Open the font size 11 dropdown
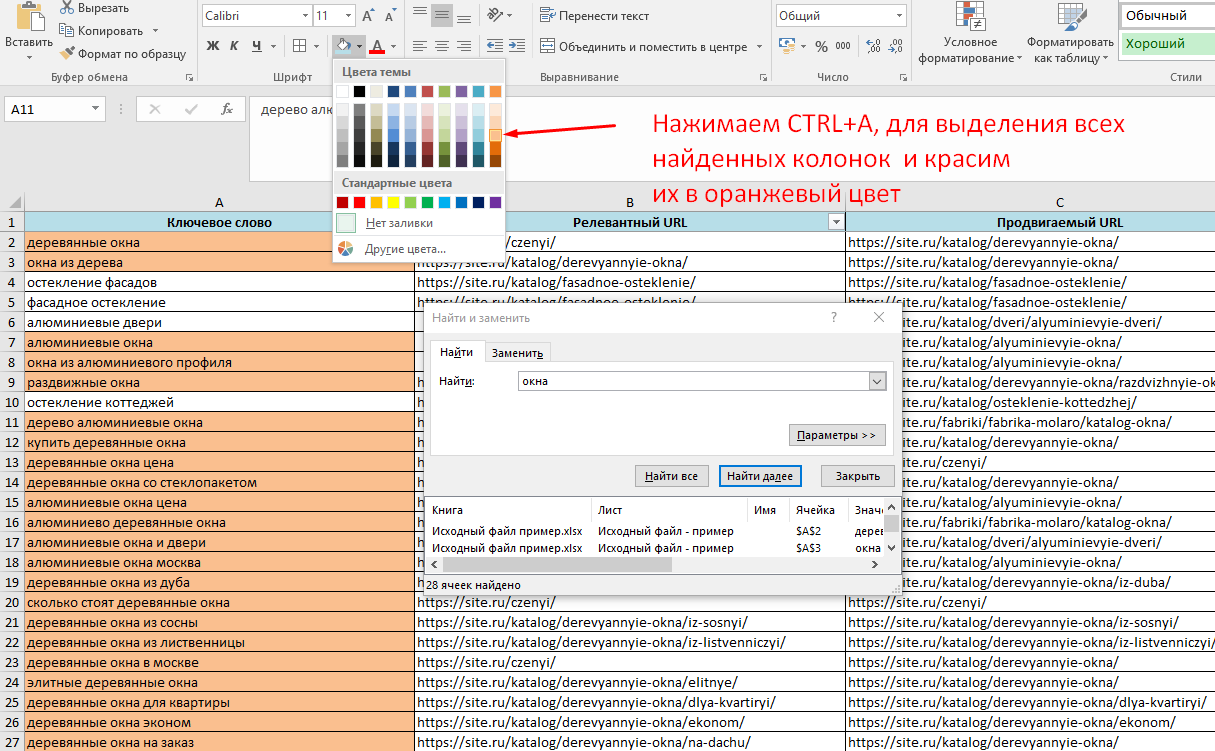This screenshot has width=1215, height=751. (348, 16)
